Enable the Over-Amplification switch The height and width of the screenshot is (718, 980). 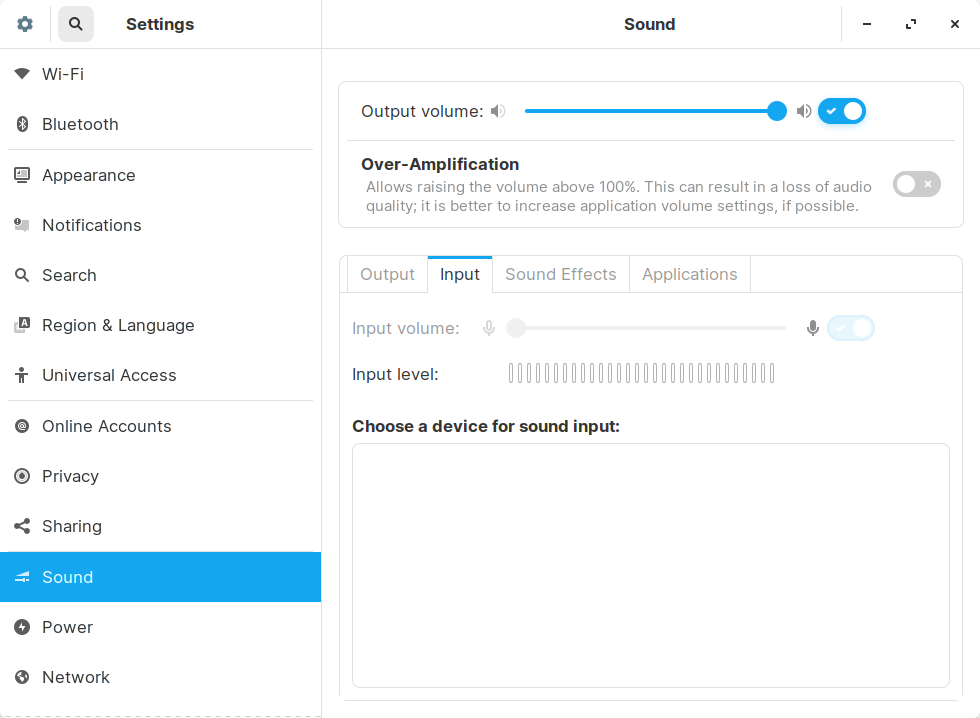[x=916, y=184]
